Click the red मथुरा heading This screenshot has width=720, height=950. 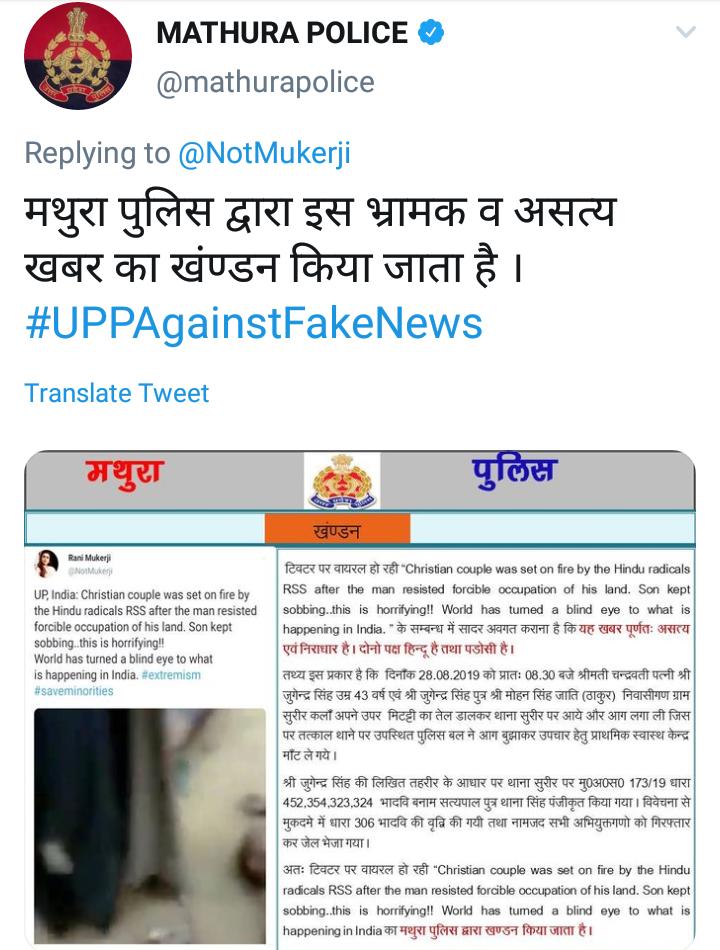pyautogui.click(x=125, y=474)
